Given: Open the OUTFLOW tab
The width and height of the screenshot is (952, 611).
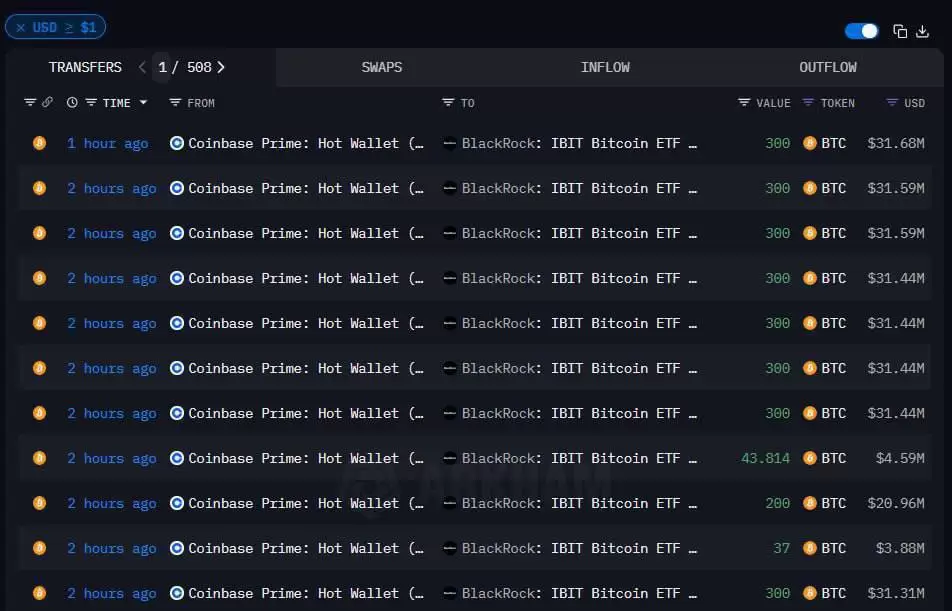Looking at the screenshot, I should (x=828, y=67).
